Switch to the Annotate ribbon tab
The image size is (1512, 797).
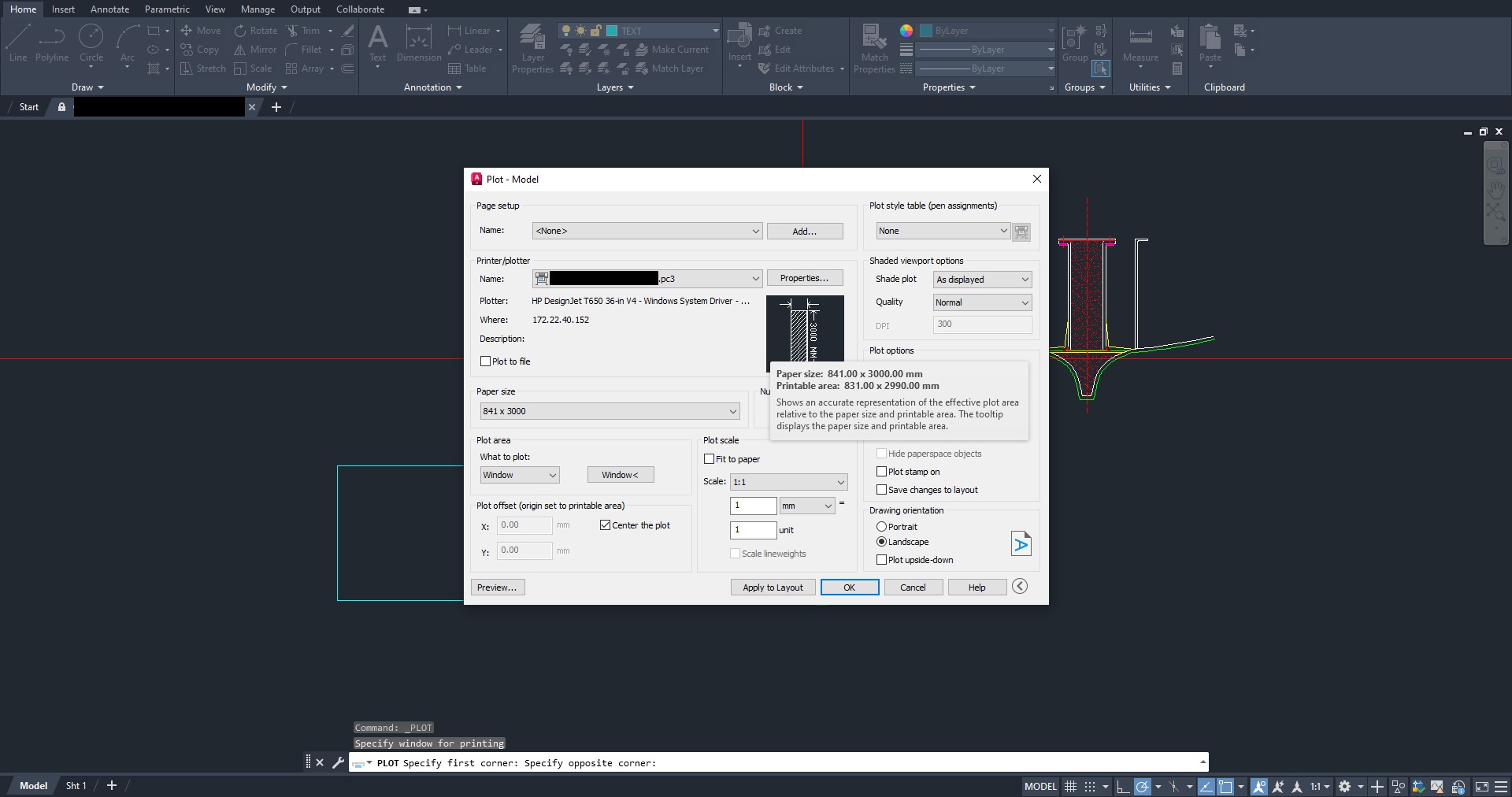[x=109, y=9]
